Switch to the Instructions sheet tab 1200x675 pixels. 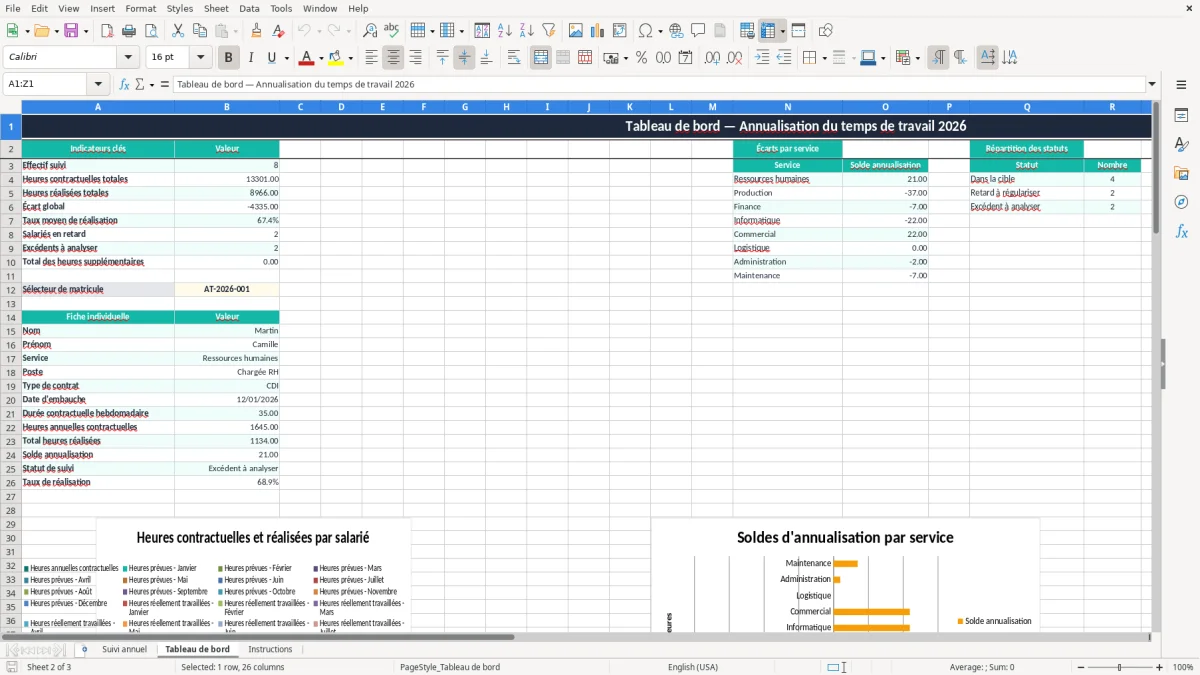tap(270, 649)
